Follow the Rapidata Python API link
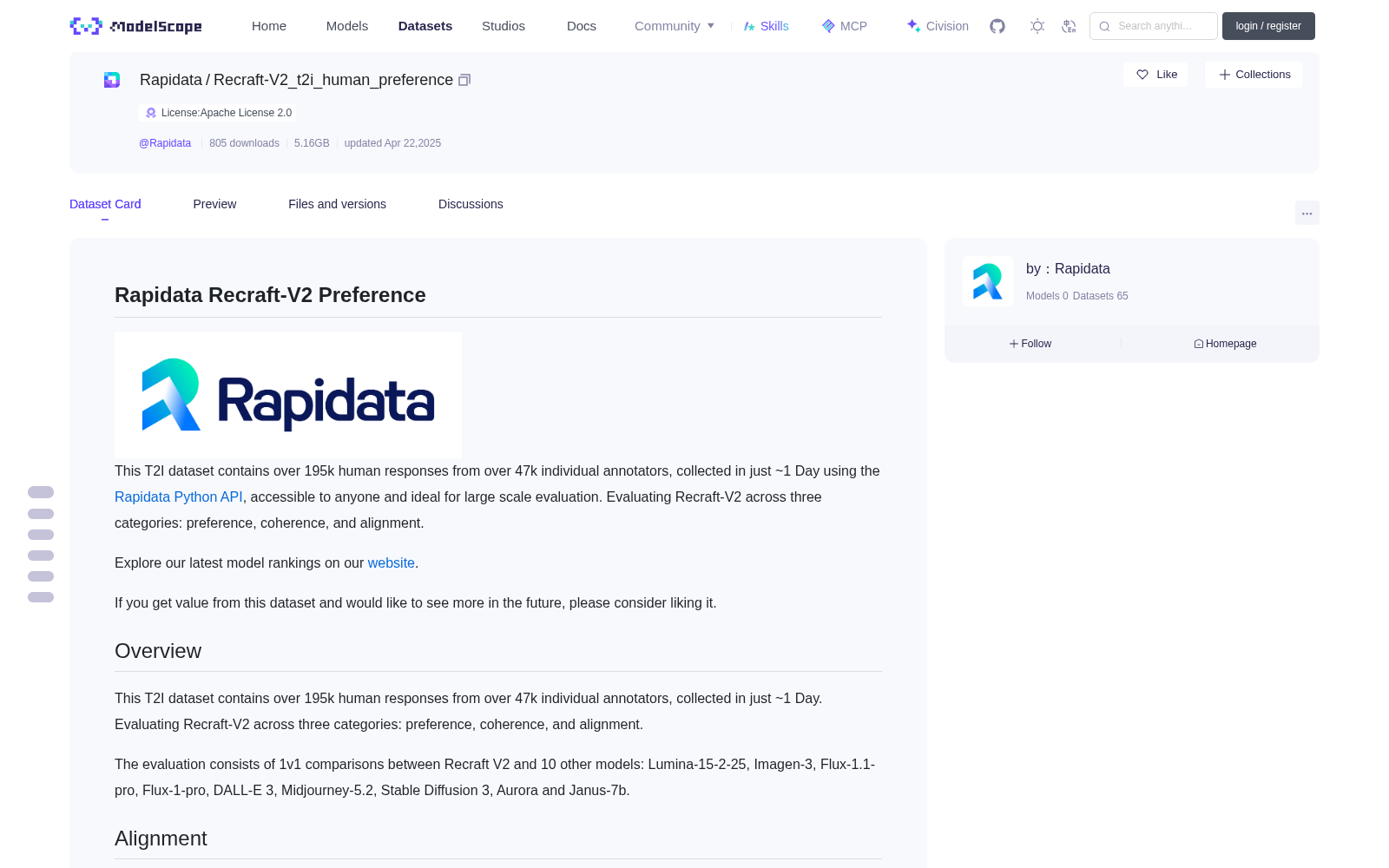The width and height of the screenshot is (1389, 868). 179,497
